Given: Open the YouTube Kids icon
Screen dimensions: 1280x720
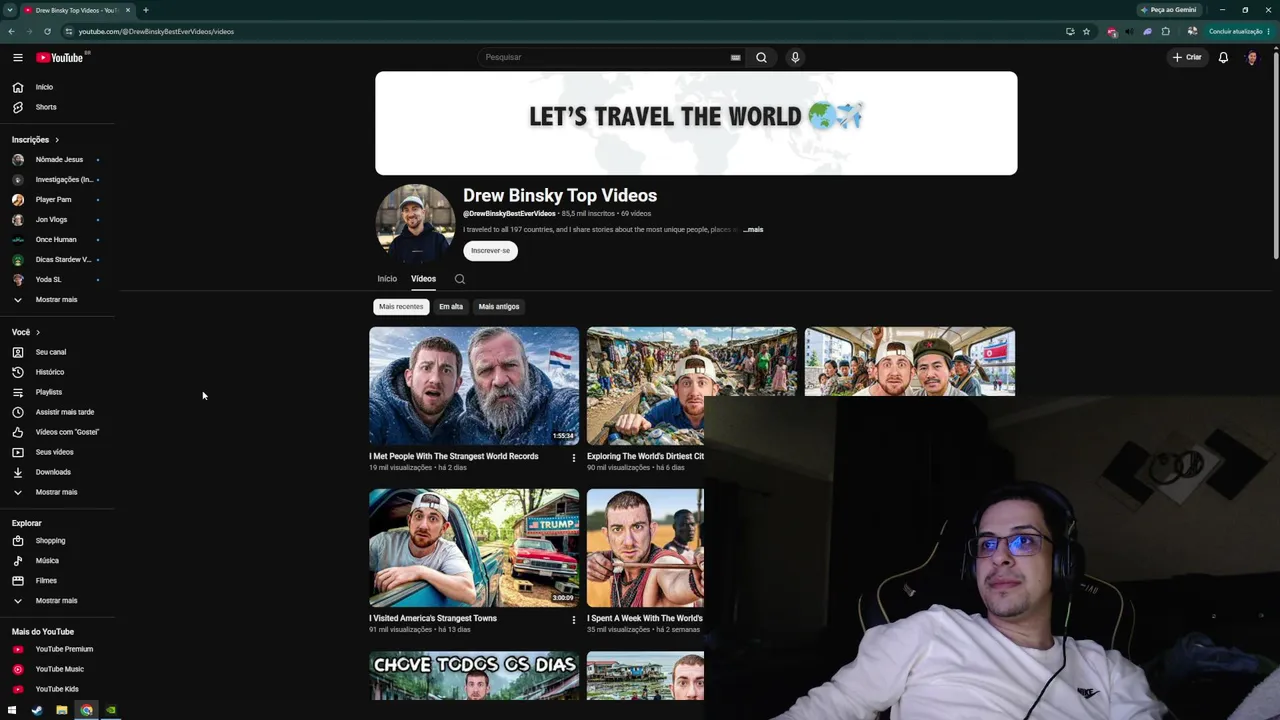Looking at the screenshot, I should coord(18,689).
